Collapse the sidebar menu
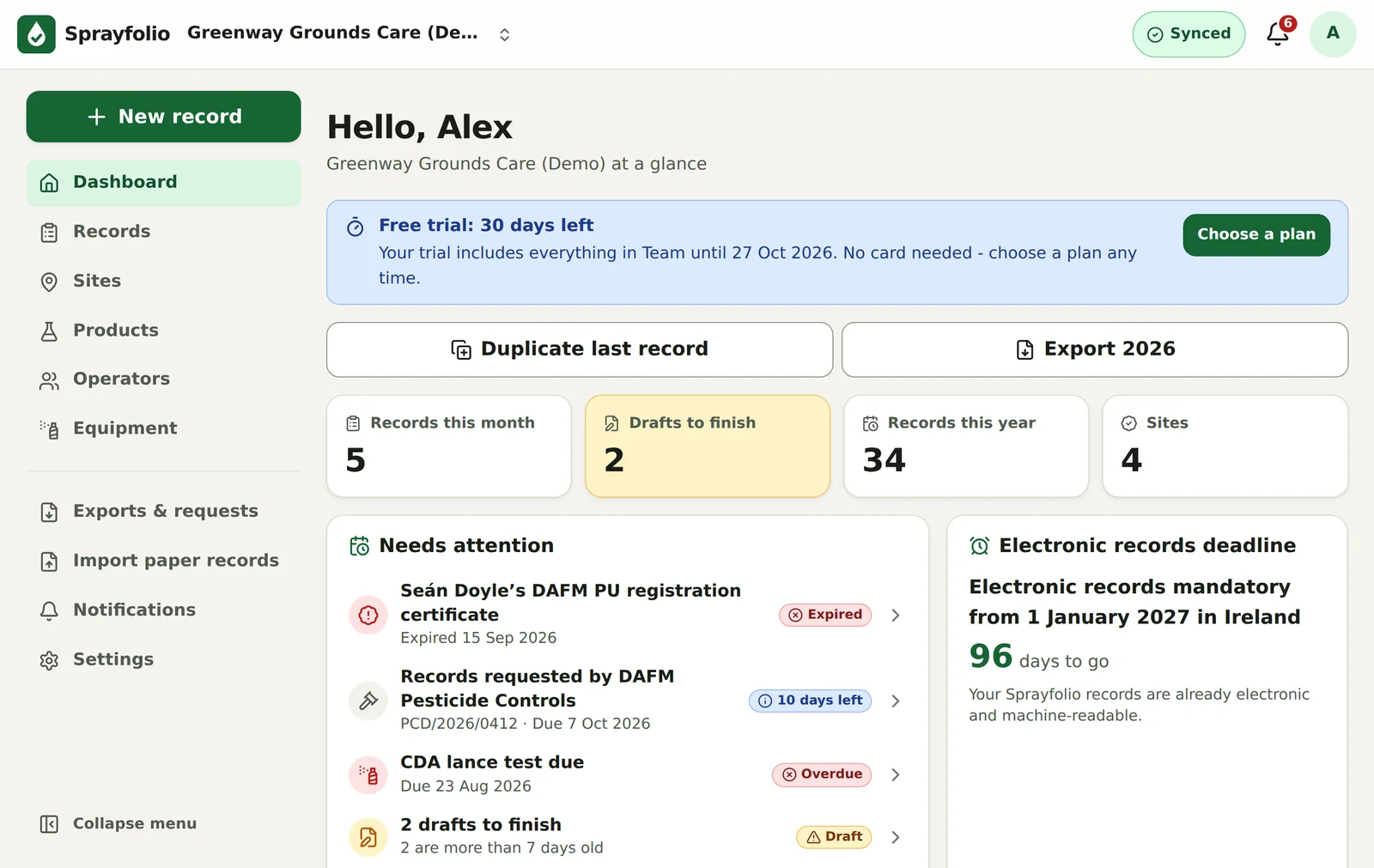This screenshot has height=868, width=1374. (163, 824)
